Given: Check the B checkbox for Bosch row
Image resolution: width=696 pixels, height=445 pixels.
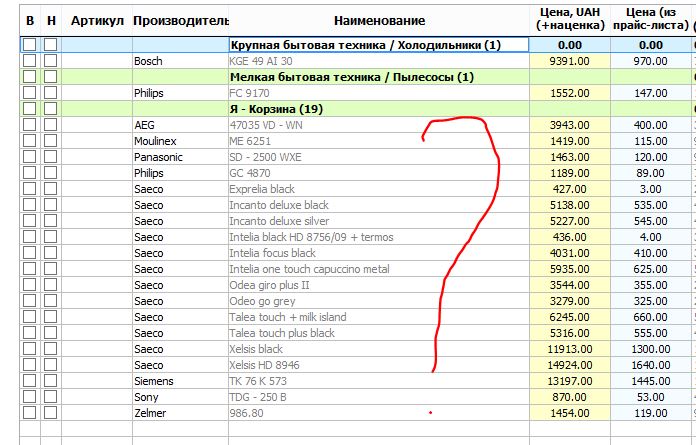Looking at the screenshot, I should click(x=30, y=61).
